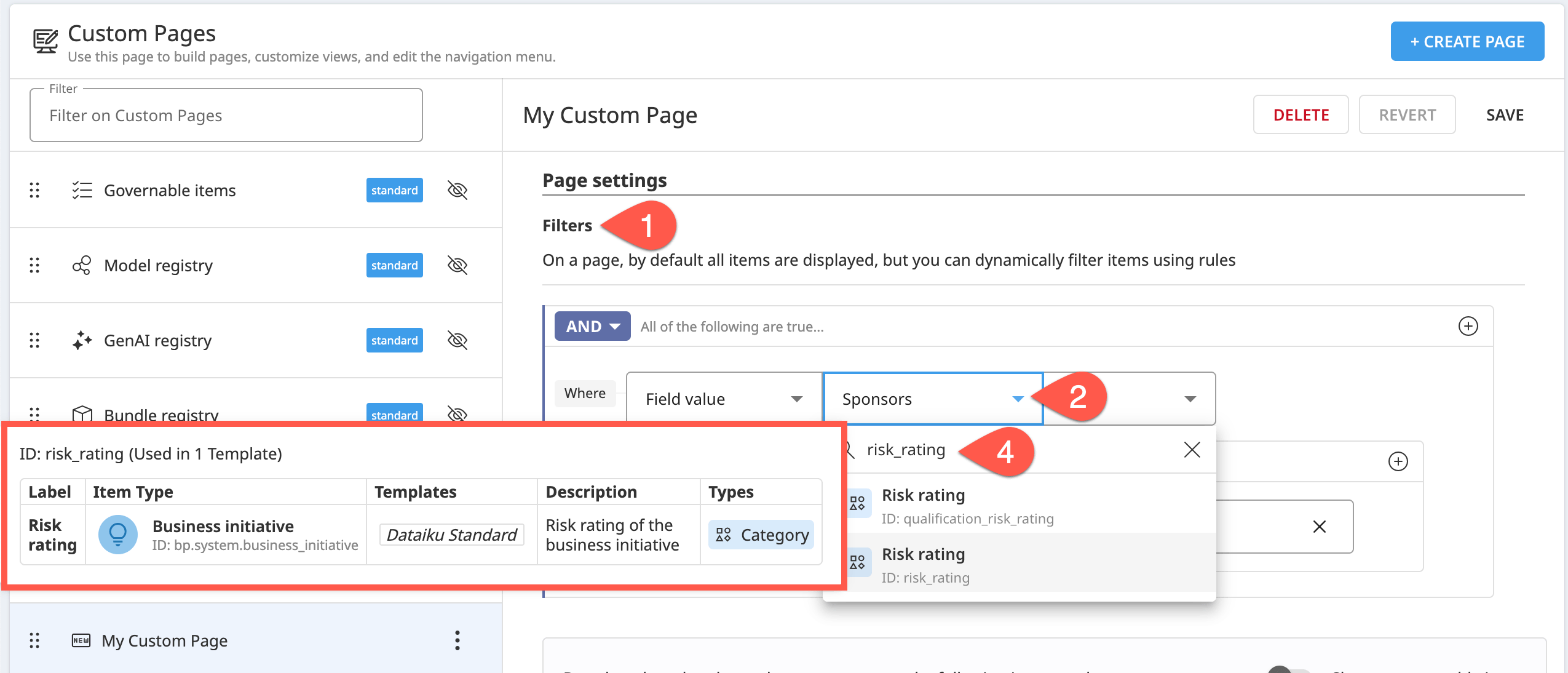
Task: Click the Custom Pages header edit icon
Action: [x=45, y=41]
